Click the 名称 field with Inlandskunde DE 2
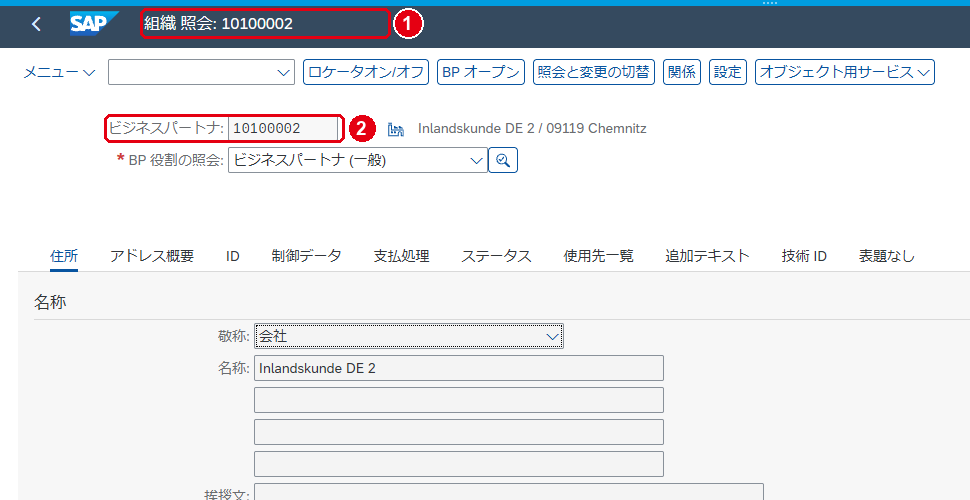Image resolution: width=970 pixels, height=500 pixels. pyautogui.click(x=459, y=368)
